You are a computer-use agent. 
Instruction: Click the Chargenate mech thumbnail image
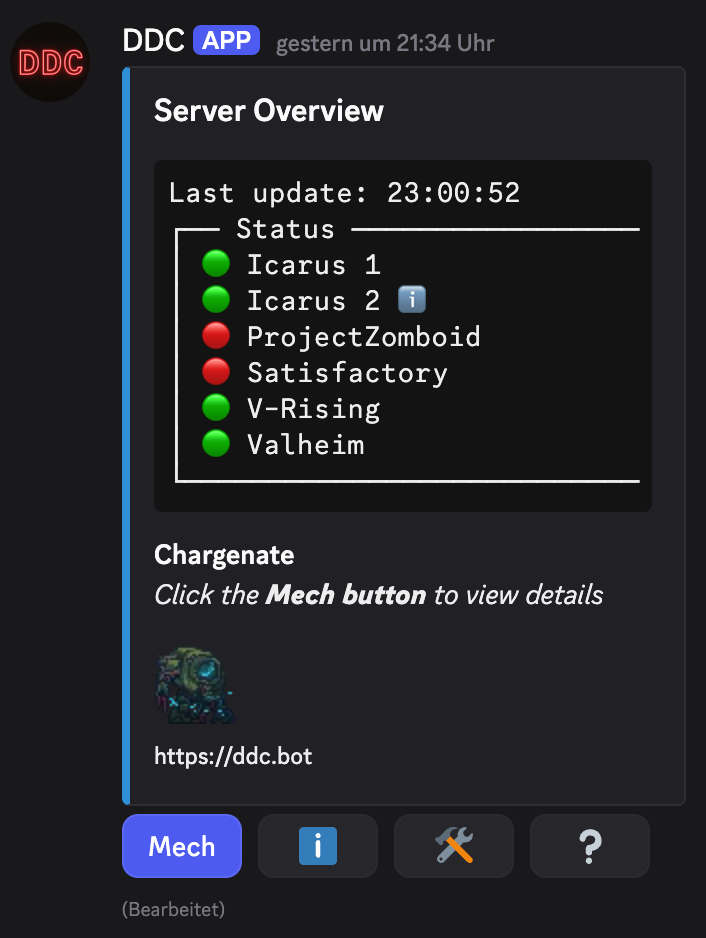point(196,685)
